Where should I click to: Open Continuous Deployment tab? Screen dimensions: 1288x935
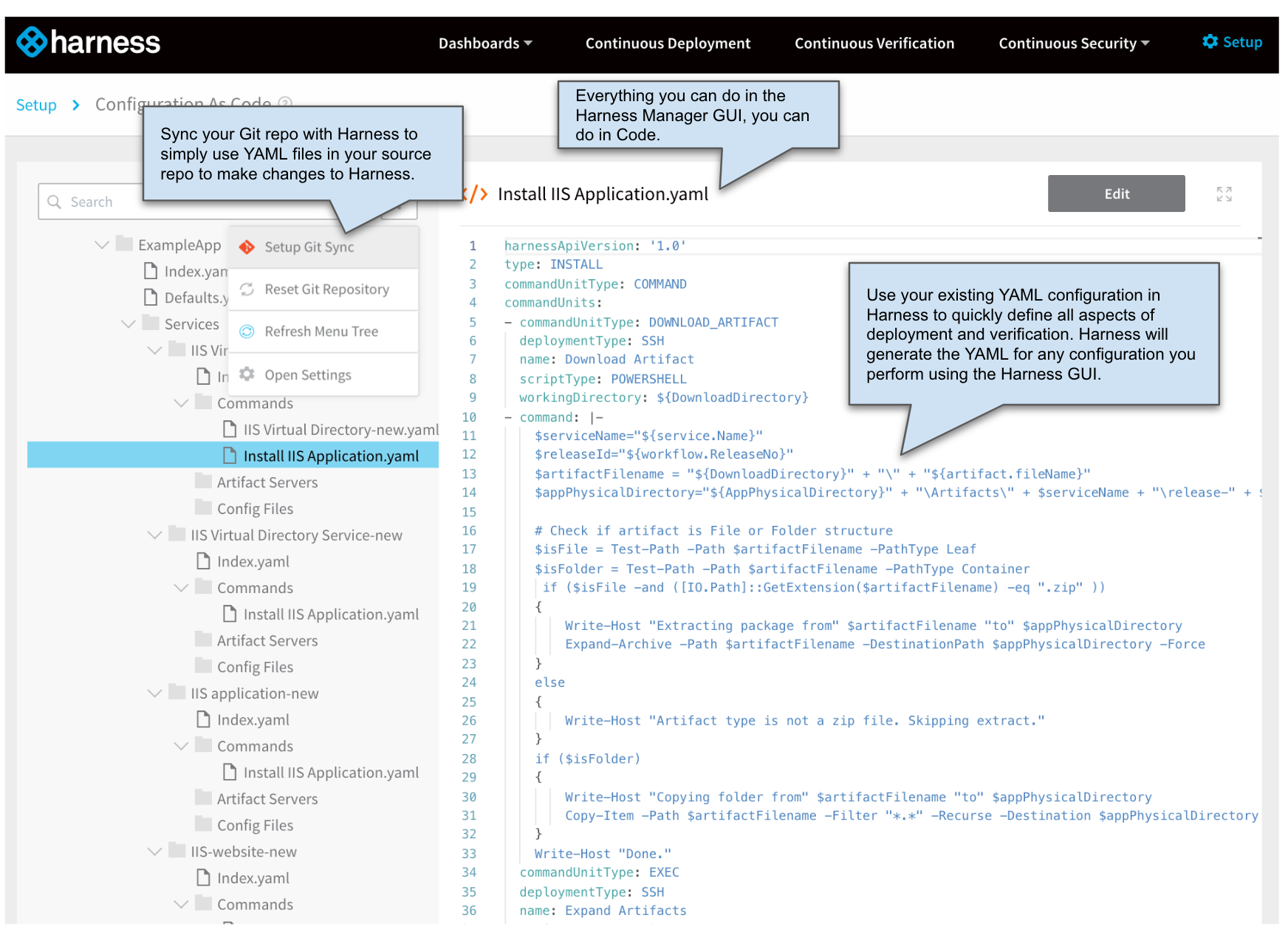668,44
